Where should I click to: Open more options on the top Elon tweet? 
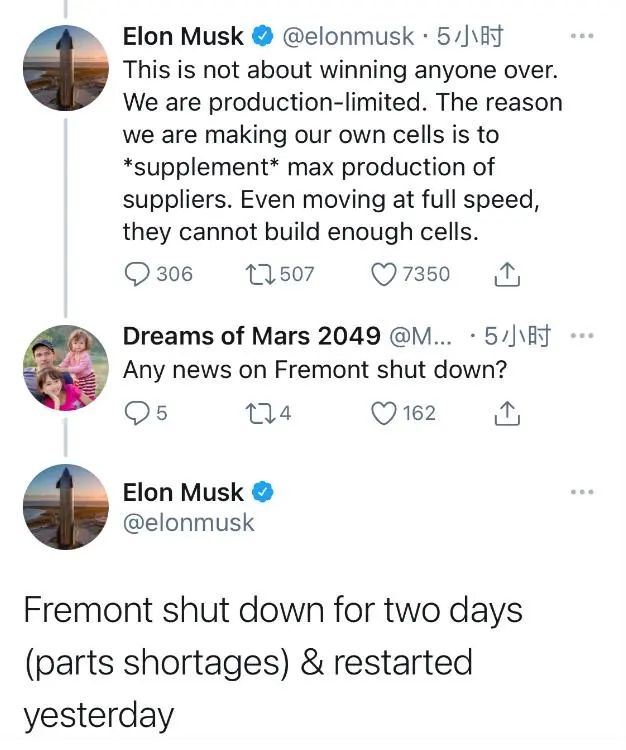(x=582, y=36)
